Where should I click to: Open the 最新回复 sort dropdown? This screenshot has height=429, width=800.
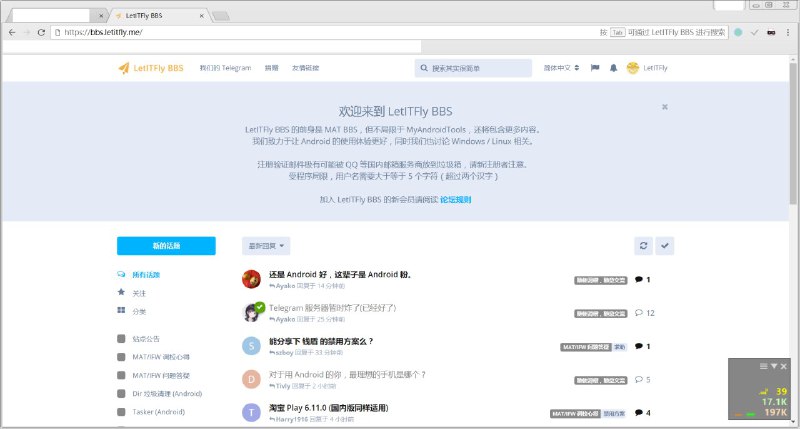266,246
